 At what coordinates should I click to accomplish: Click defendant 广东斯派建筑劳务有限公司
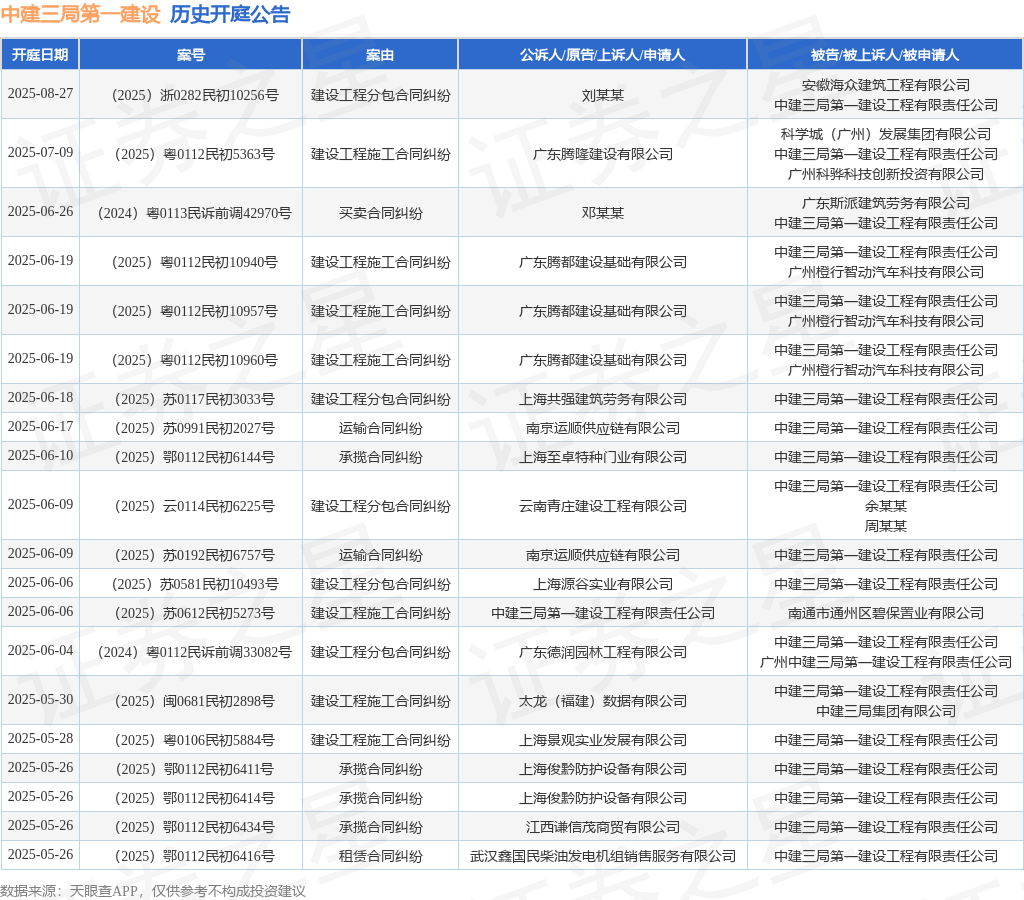click(886, 203)
